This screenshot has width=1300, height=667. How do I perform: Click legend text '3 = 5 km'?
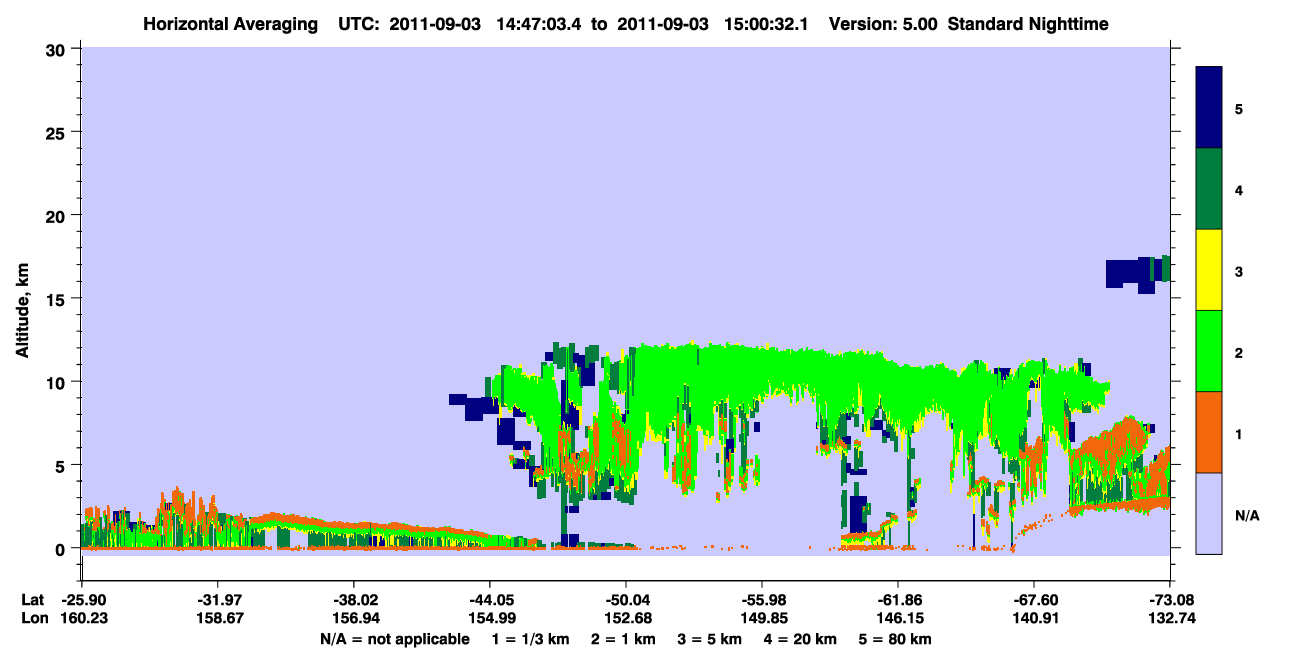[x=711, y=639]
